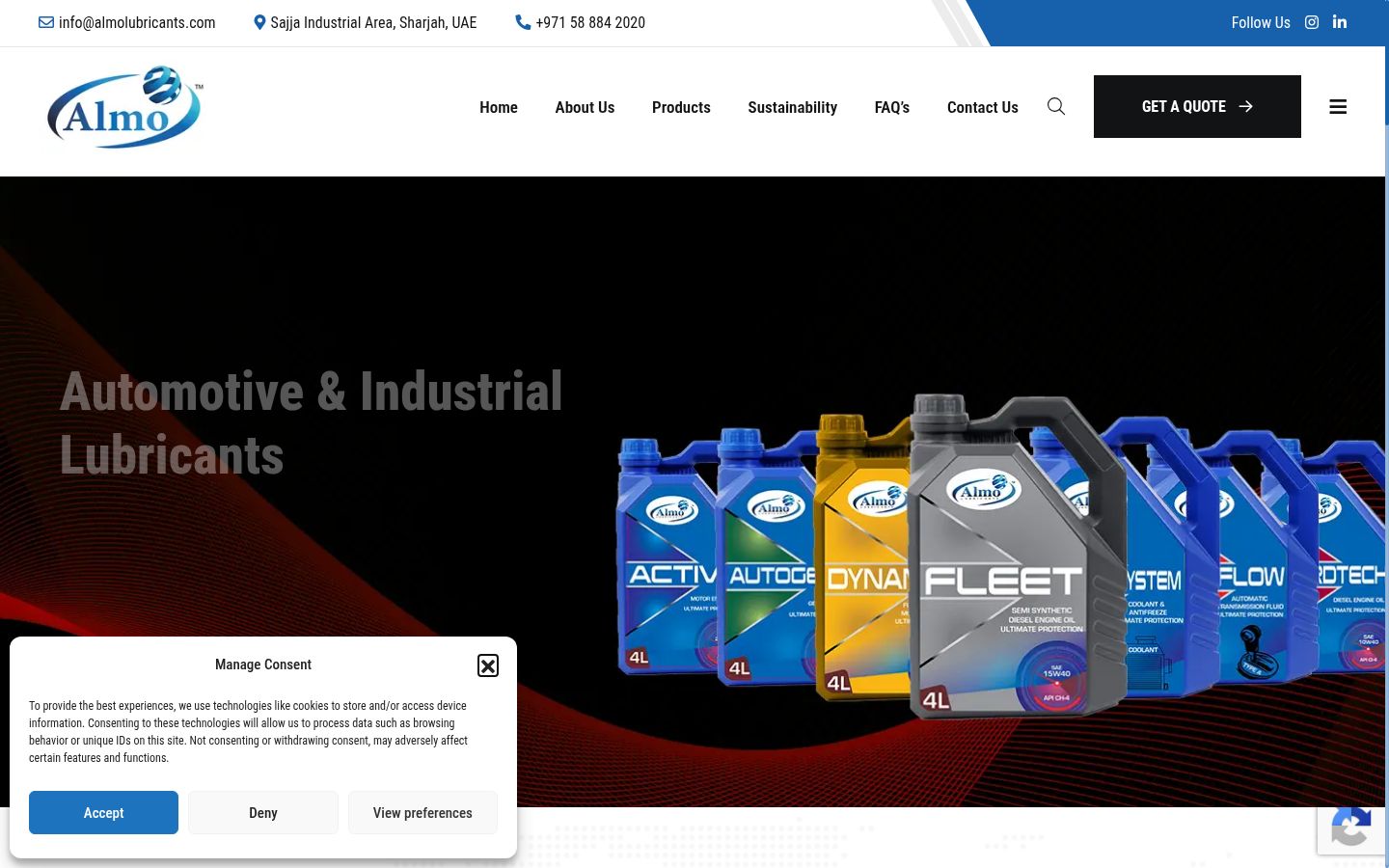This screenshot has height=868, width=1389.
Task: Open the Products menu item
Action: (x=681, y=107)
